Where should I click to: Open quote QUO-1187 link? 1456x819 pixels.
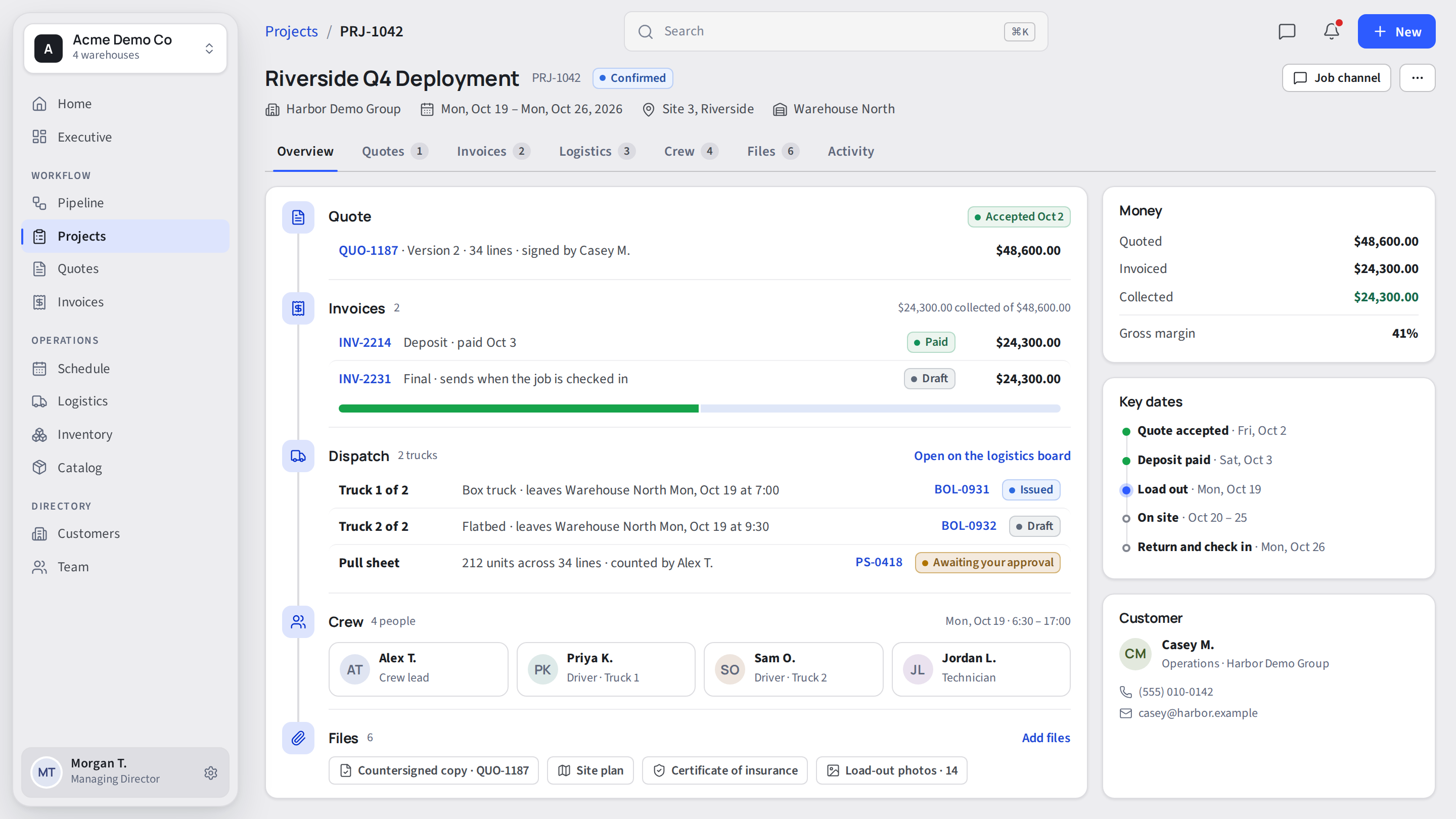(368, 250)
